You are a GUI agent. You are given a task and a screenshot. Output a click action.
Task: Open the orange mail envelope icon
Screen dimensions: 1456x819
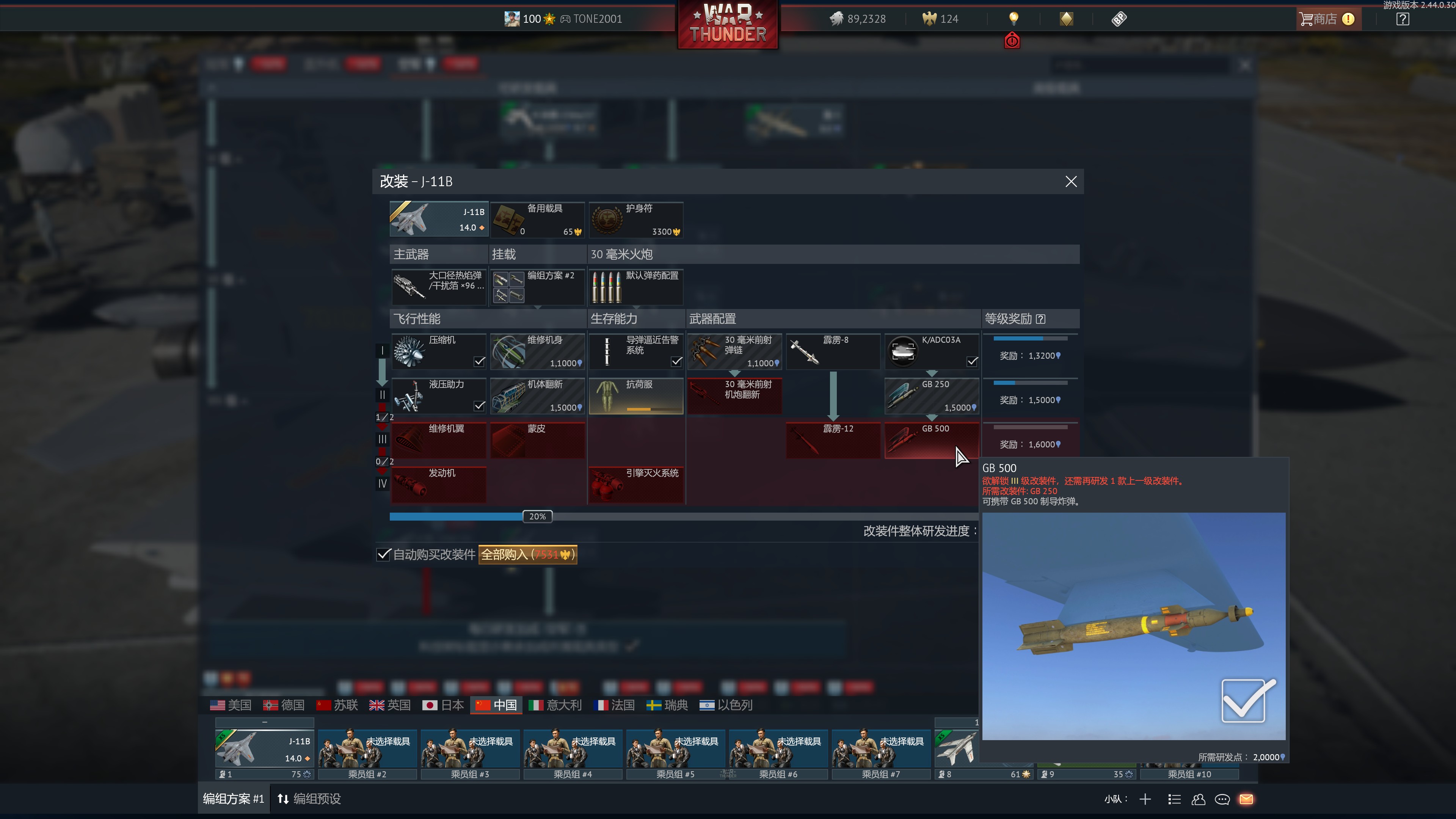click(x=1246, y=799)
